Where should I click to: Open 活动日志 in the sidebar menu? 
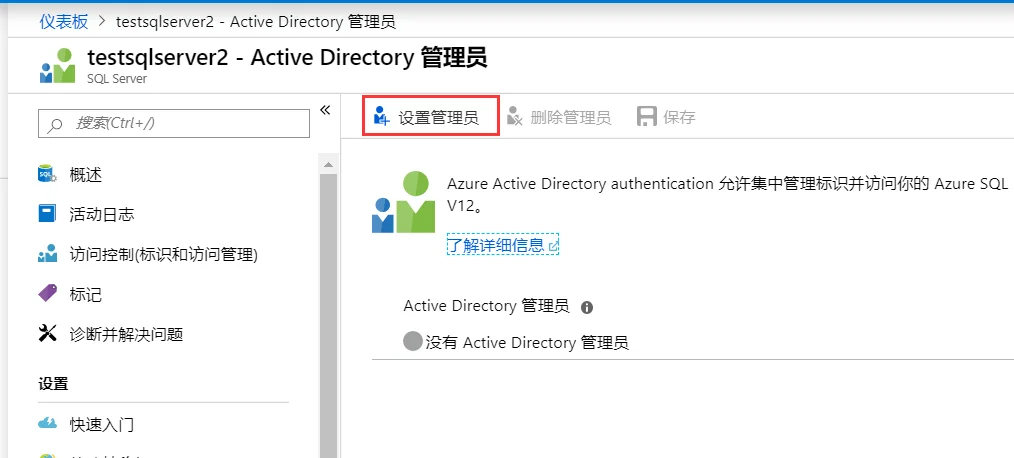tap(102, 214)
